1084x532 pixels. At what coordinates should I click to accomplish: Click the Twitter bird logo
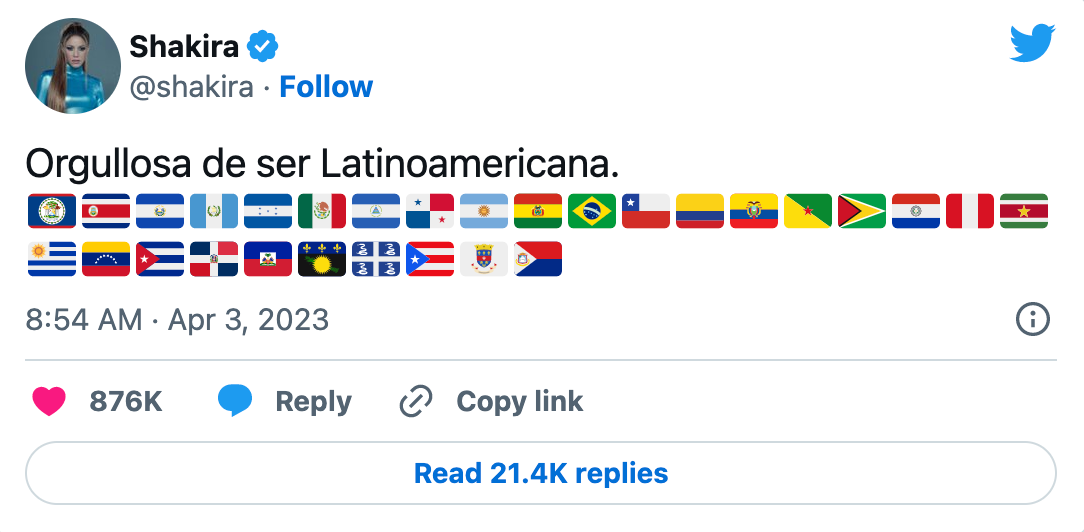pos(1032,43)
